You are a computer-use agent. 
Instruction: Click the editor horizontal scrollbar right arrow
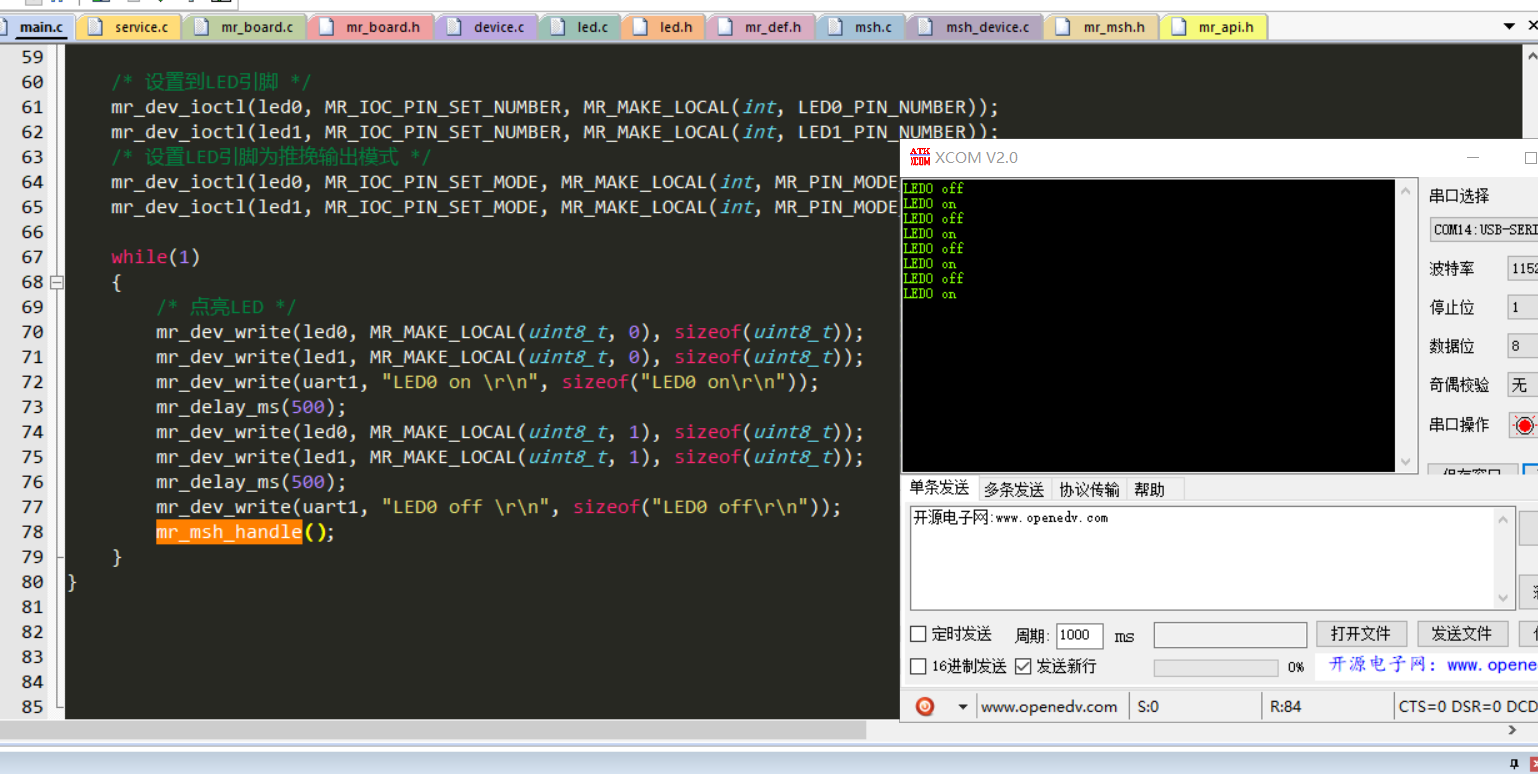(x=1511, y=731)
